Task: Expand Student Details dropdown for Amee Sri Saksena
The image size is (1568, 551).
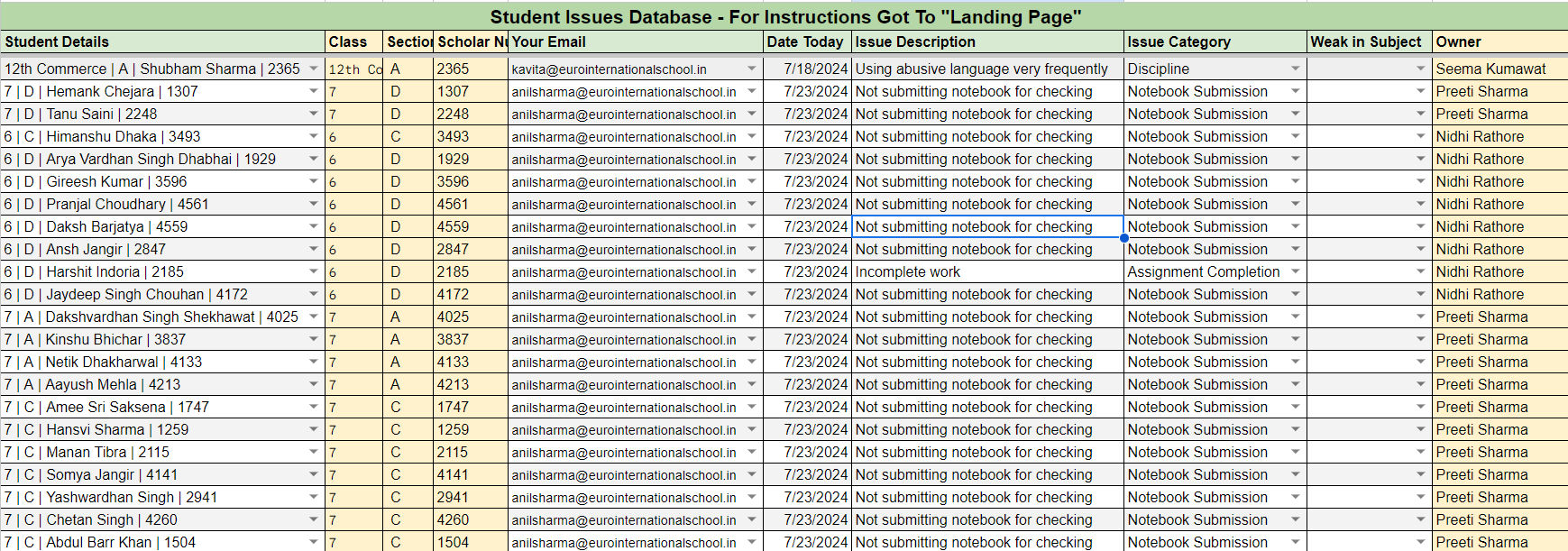Action: (313, 407)
